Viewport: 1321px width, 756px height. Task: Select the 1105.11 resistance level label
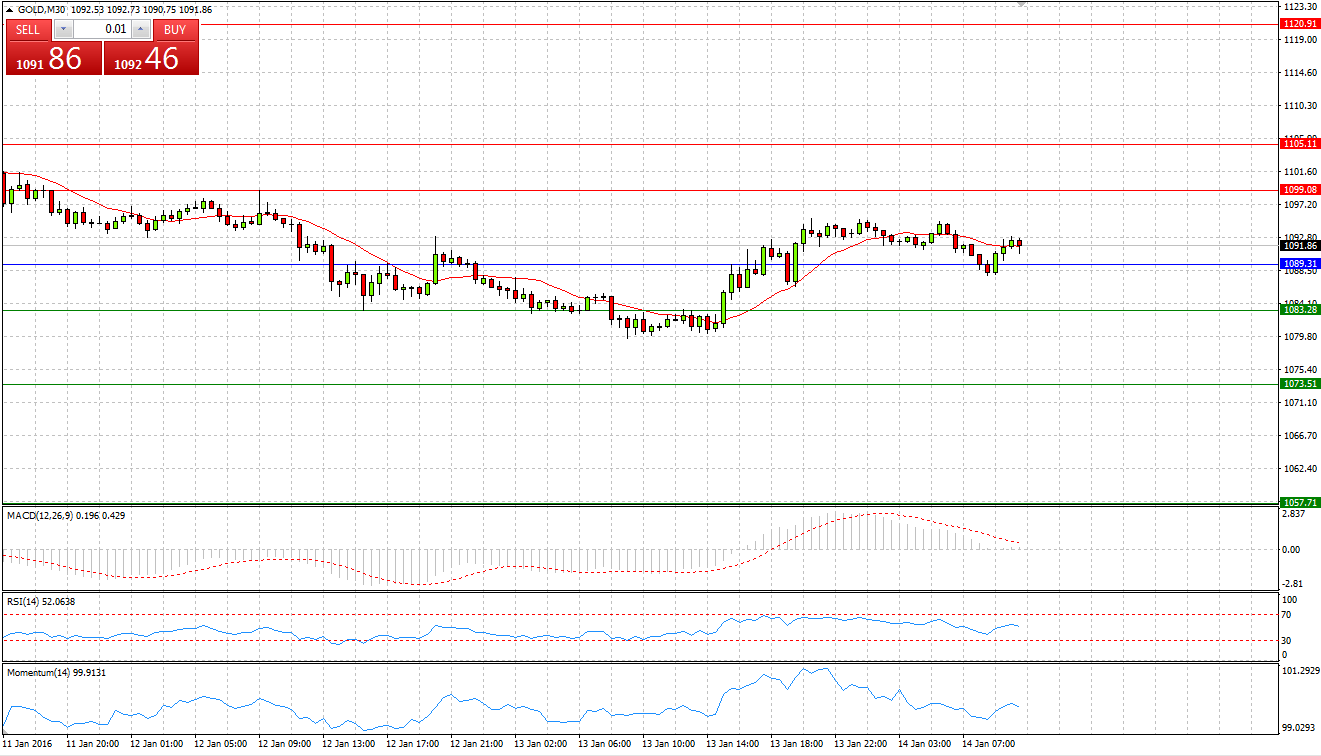pos(1300,144)
